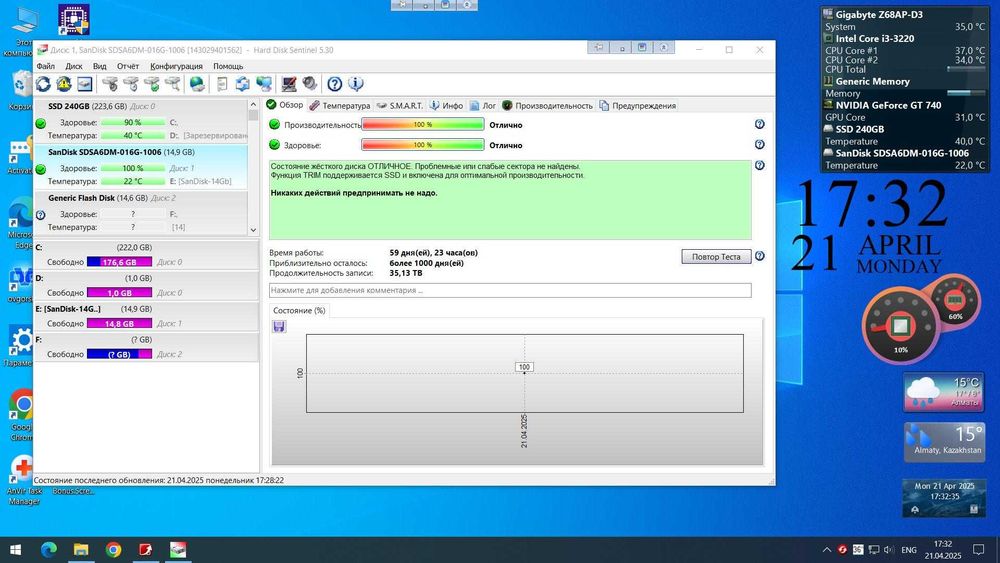
Task: Open Вид menu
Action: click(x=99, y=66)
